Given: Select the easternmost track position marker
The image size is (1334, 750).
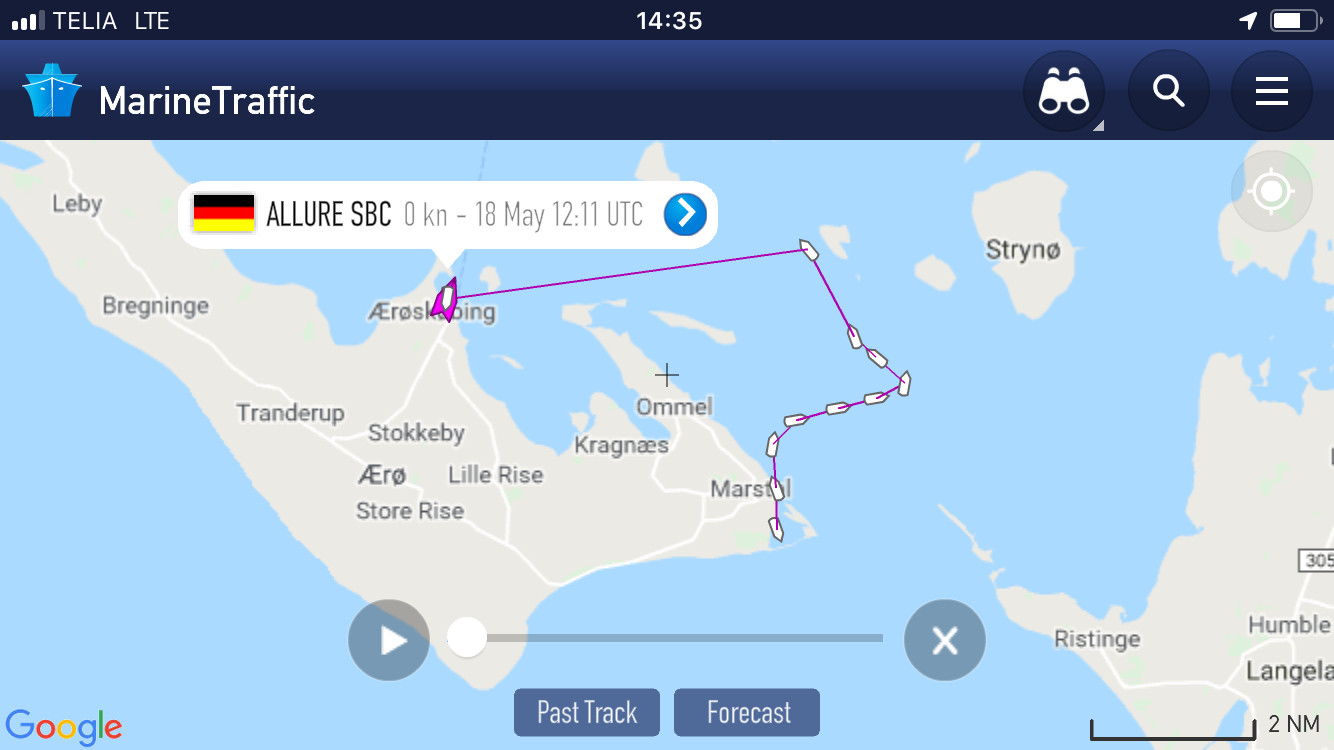Looking at the screenshot, I should coord(904,383).
